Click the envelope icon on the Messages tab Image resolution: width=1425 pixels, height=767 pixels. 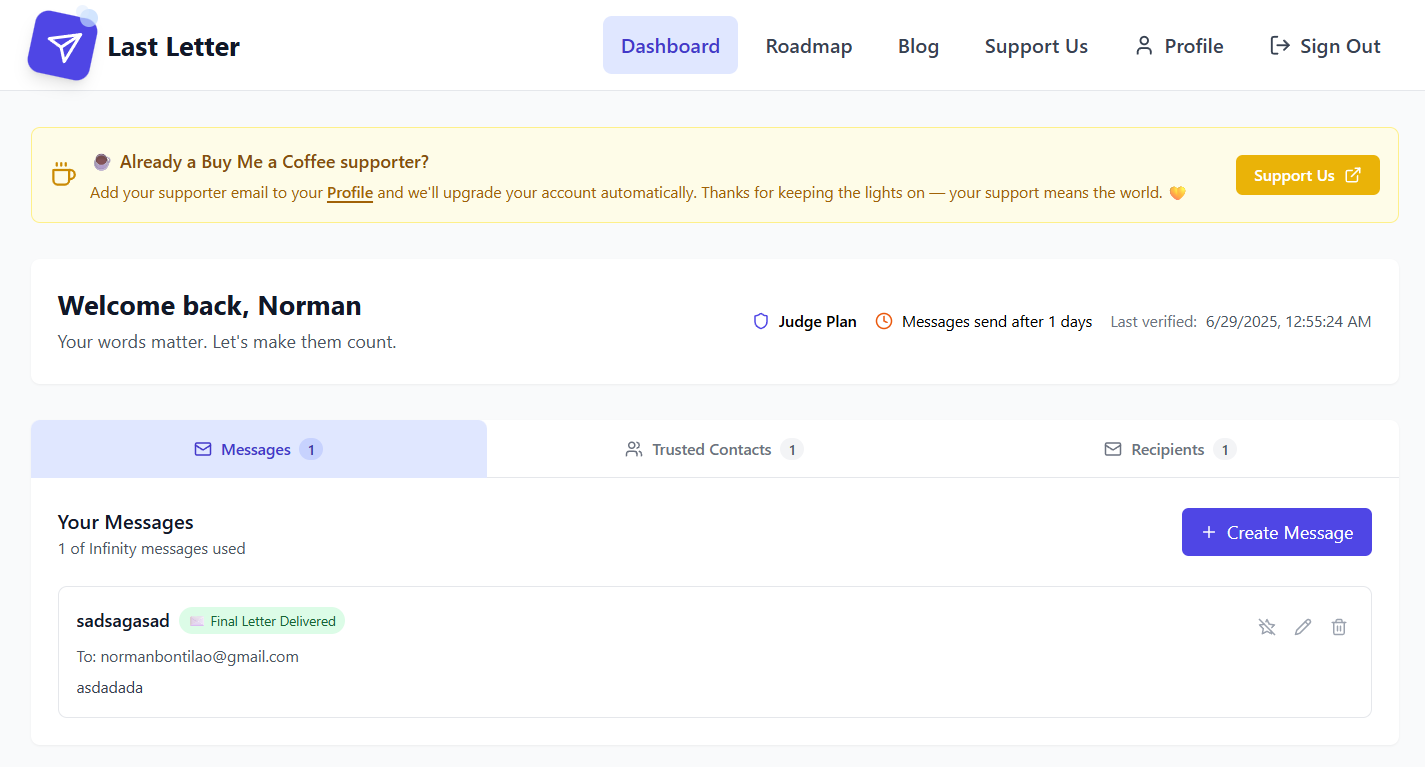(203, 449)
